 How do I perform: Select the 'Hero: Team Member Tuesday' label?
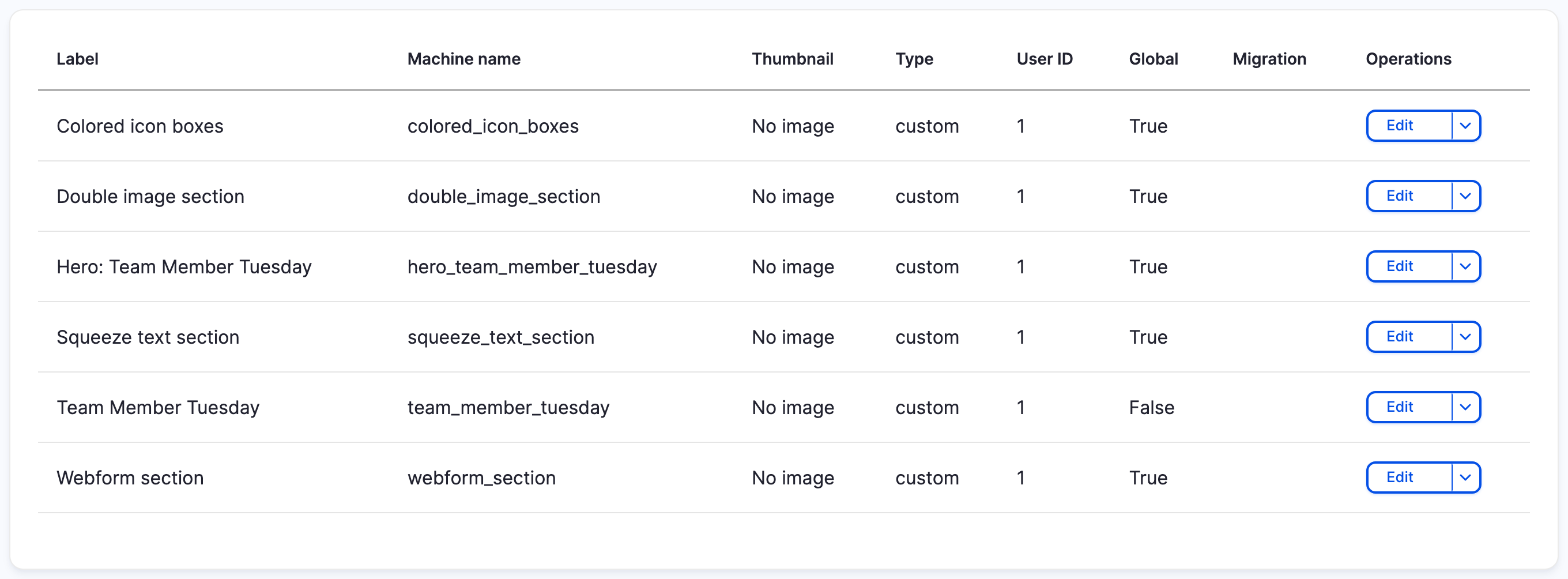click(x=184, y=266)
